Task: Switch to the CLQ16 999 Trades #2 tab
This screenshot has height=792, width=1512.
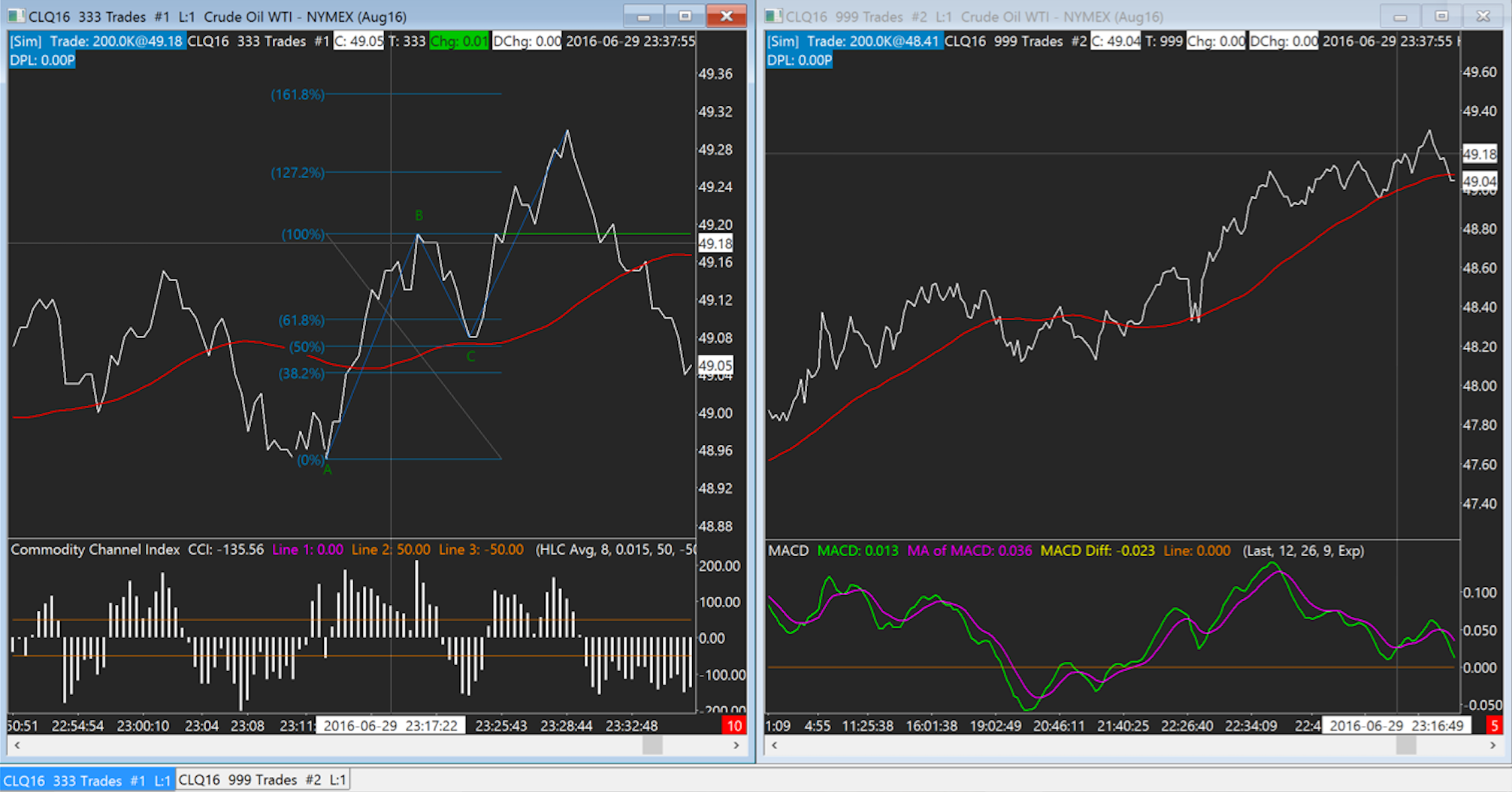Action: (262, 780)
